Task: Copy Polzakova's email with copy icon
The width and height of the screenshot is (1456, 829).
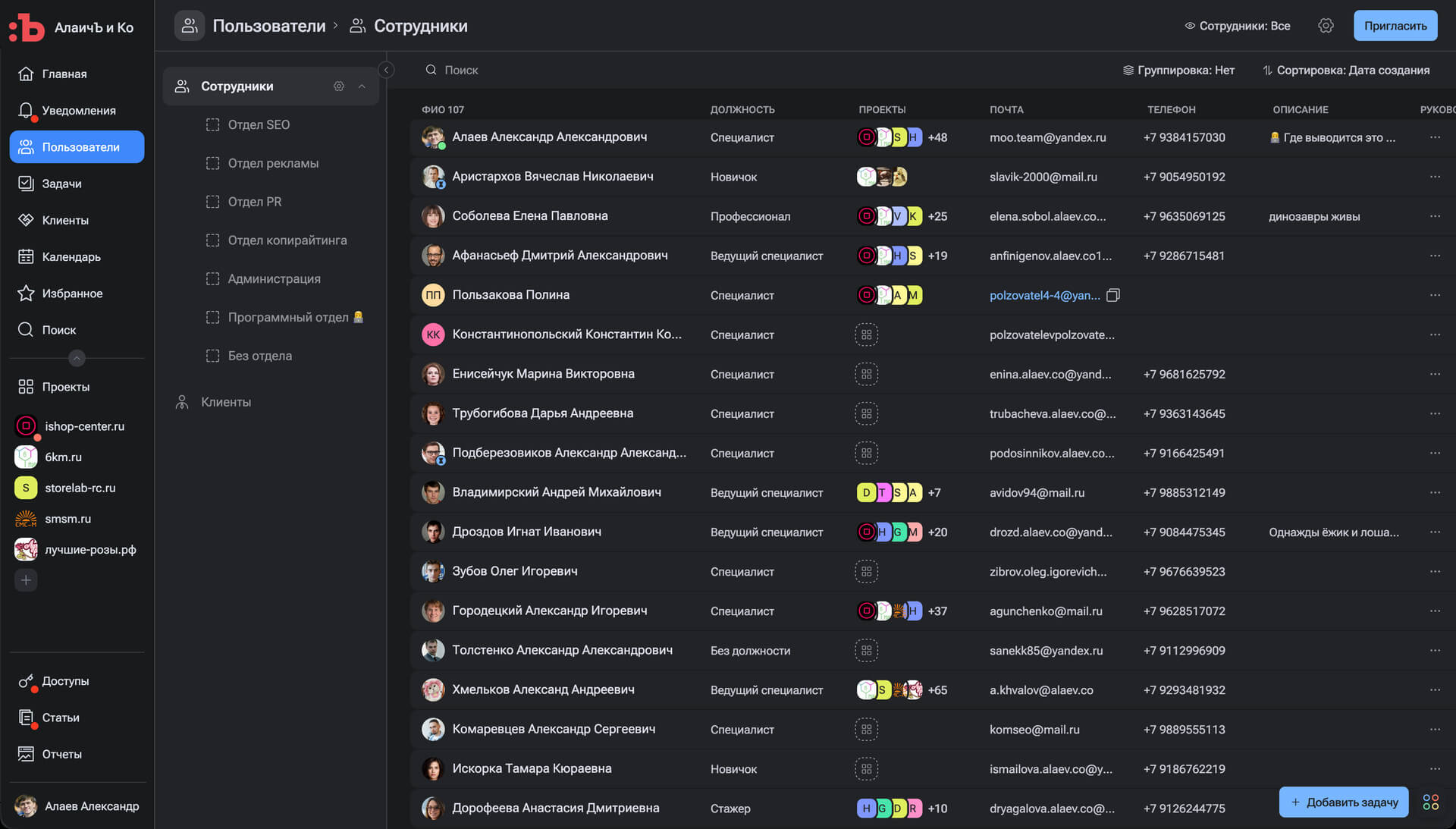Action: (1113, 295)
